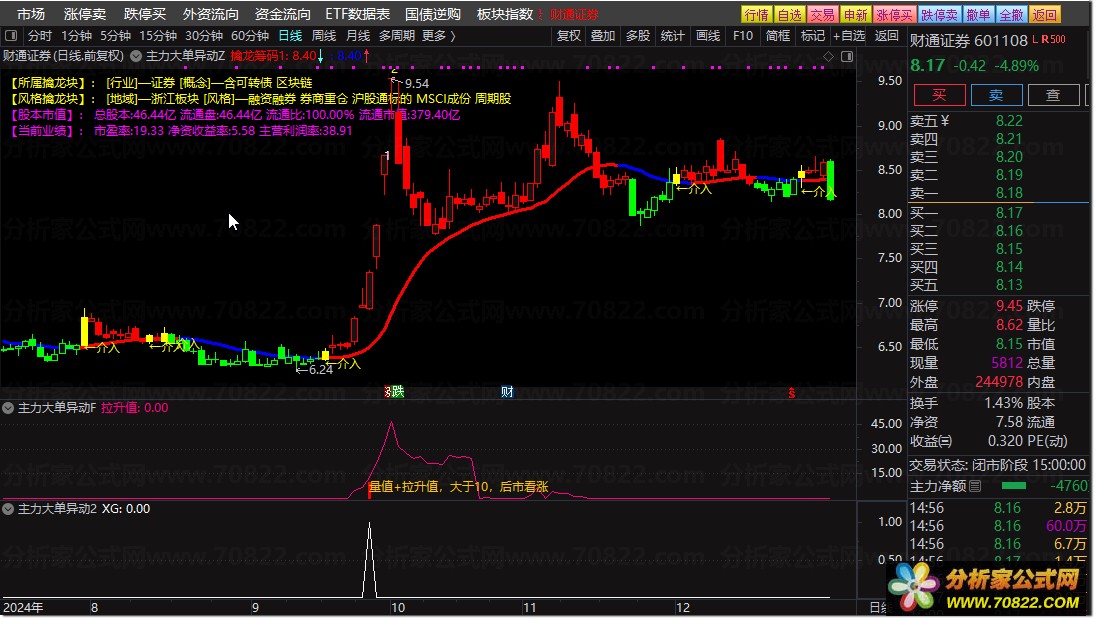Open the ETF数据表 menu
This screenshot has width=1096, height=619.
click(358, 14)
